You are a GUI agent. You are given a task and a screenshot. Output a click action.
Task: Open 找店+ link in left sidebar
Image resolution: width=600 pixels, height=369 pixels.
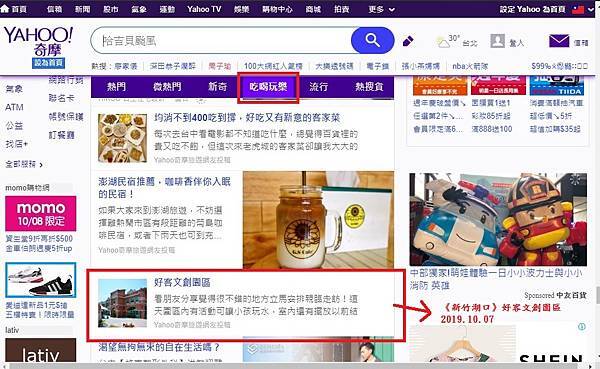coord(16,144)
